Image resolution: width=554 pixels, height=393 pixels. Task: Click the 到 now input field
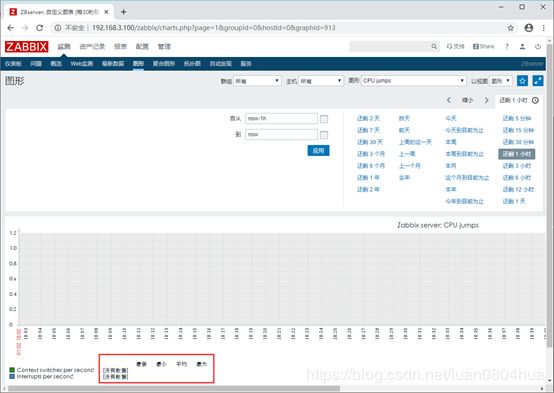pyautogui.click(x=281, y=134)
